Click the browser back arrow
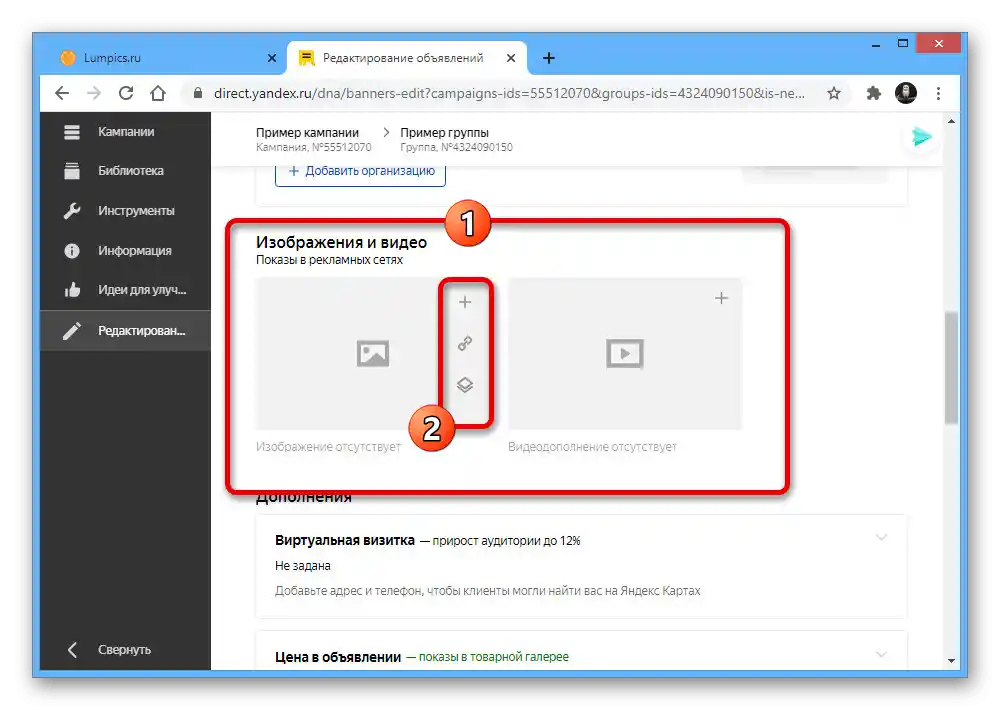The width and height of the screenshot is (1000, 710). 62,93
